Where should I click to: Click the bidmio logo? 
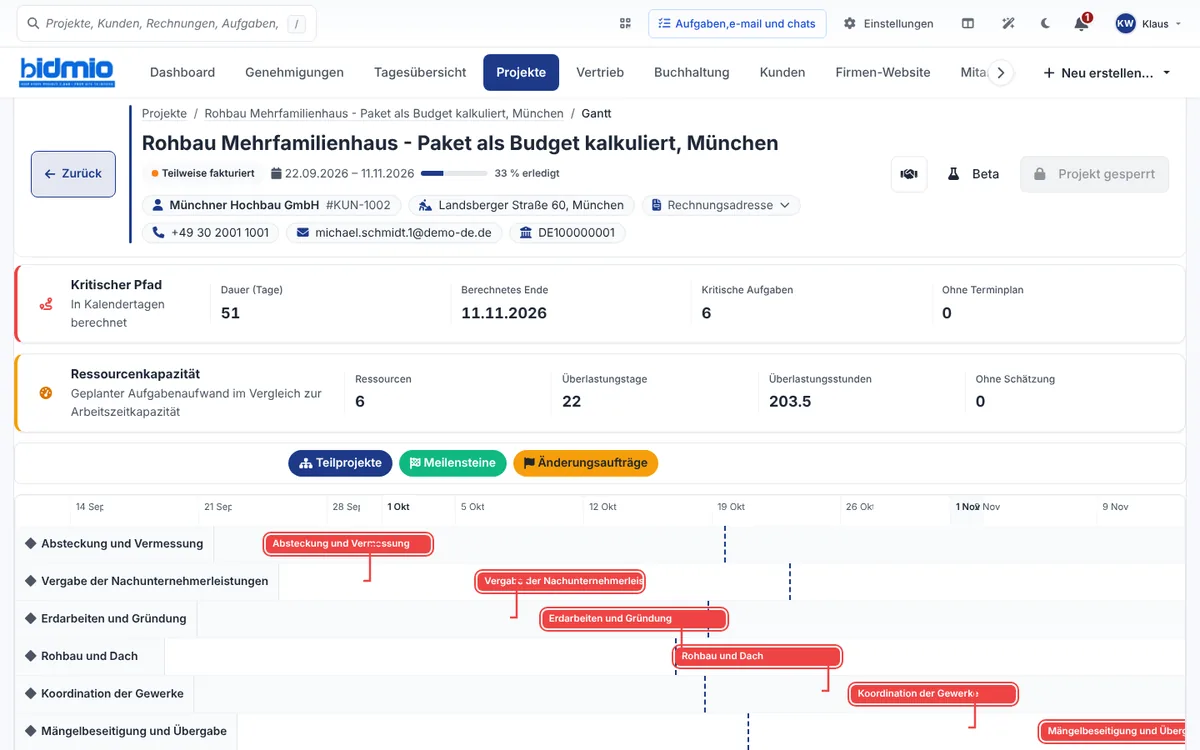click(67, 72)
